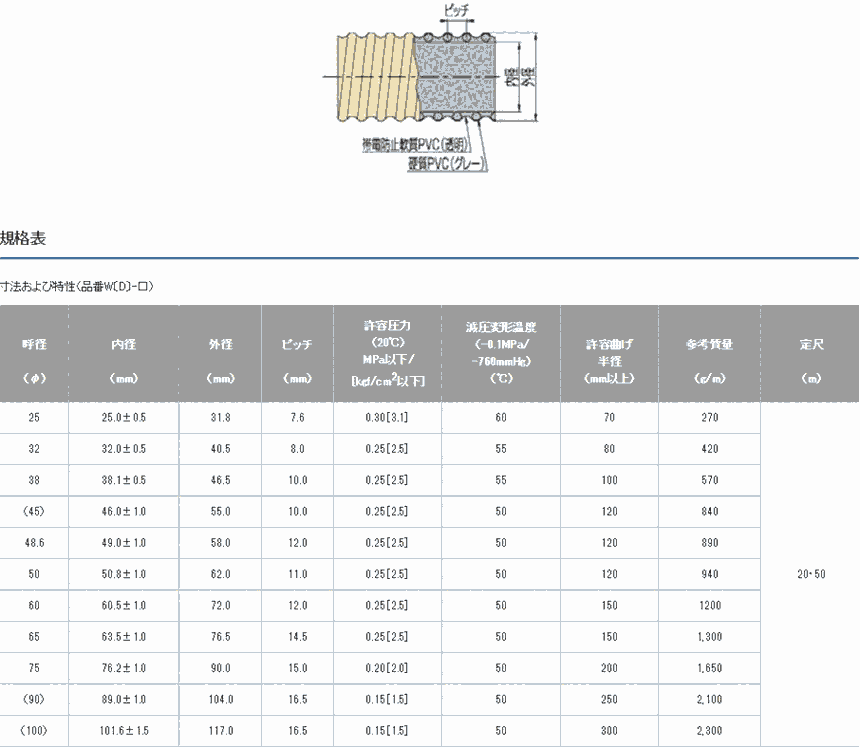Viewport: 860px width, 747px height.
Task: Click the 20・50 cell in 定尺 column
Action: pyautogui.click(x=810, y=574)
